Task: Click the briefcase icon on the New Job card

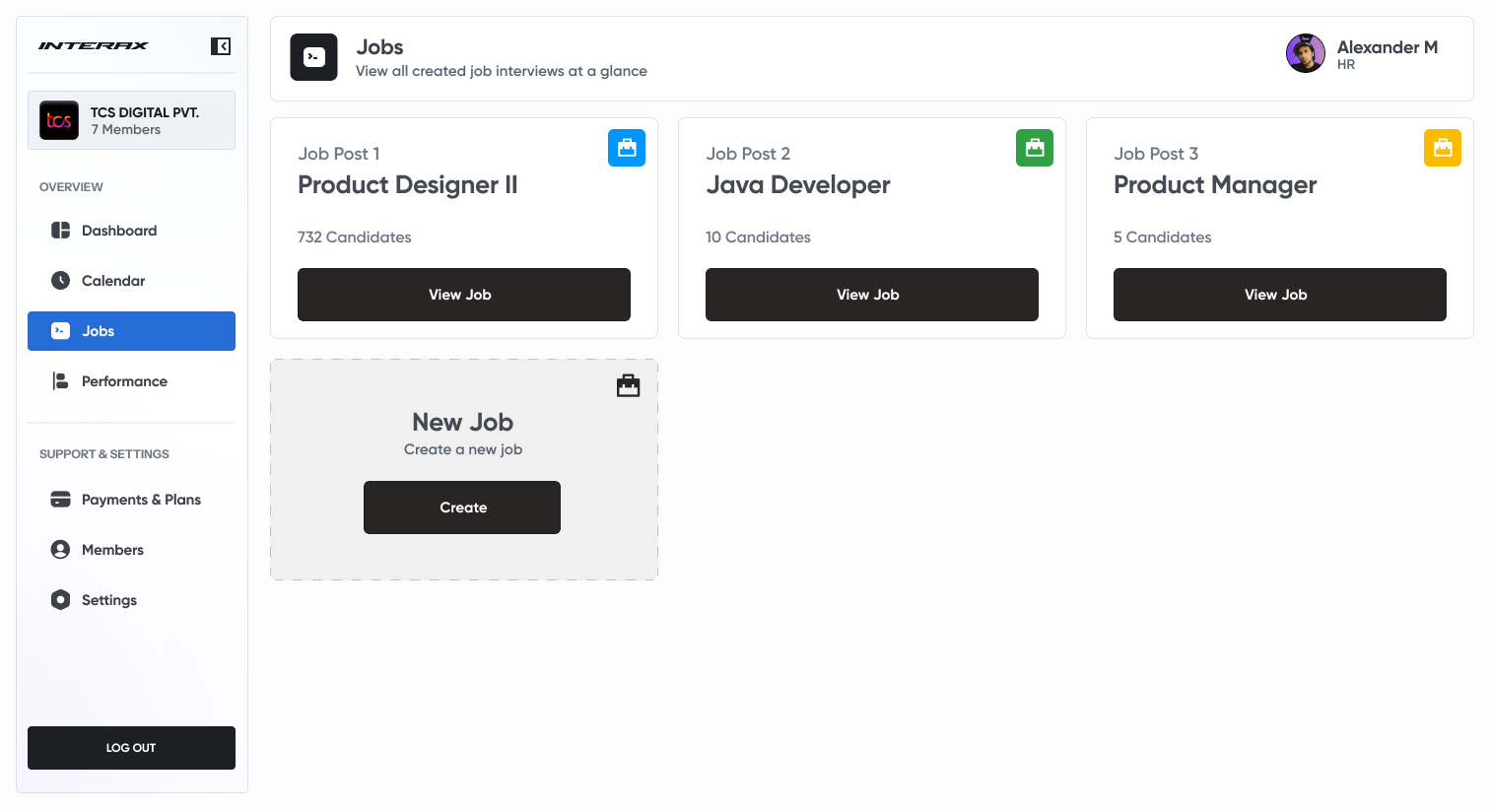Action: 628,385
